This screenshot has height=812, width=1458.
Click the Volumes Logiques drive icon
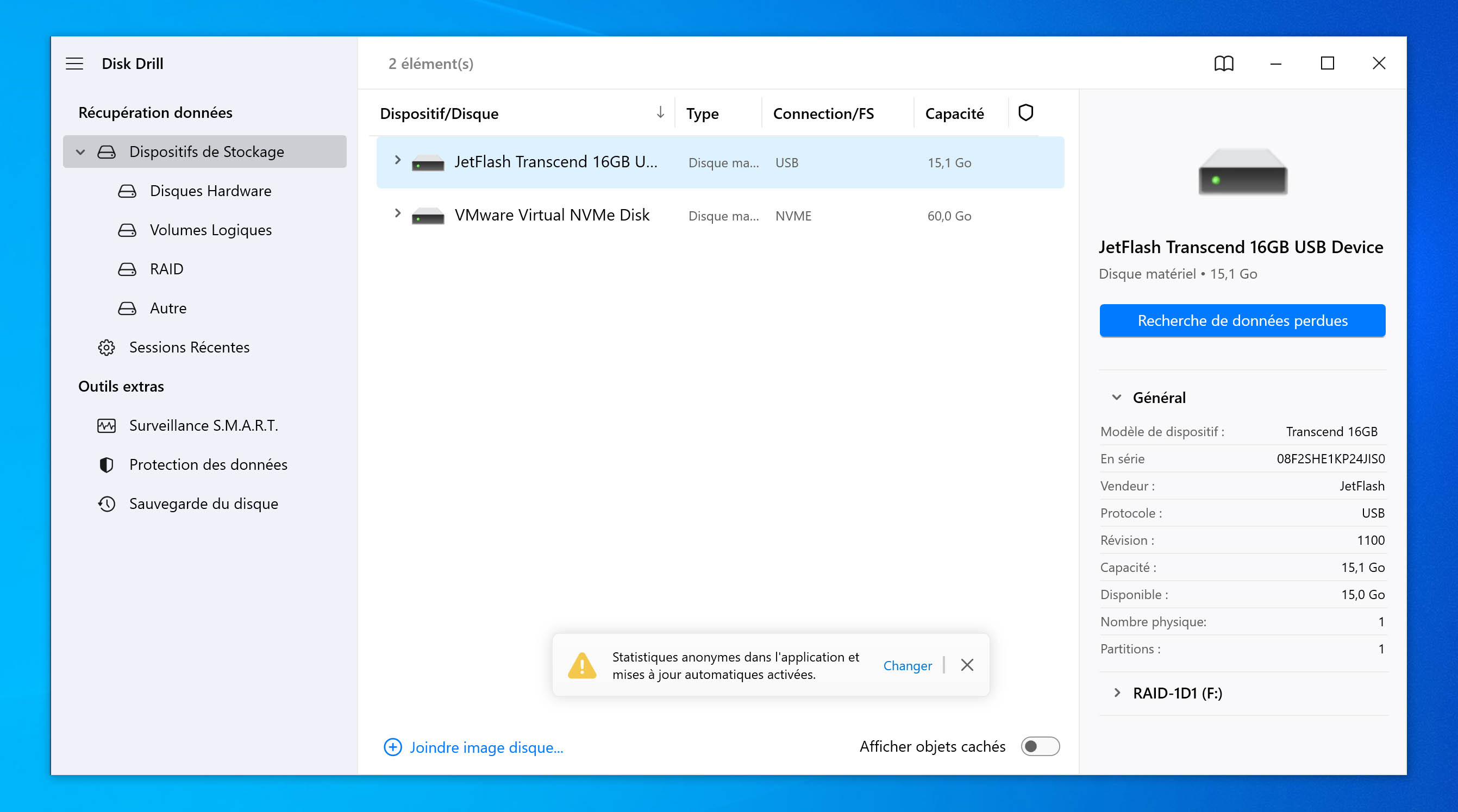(x=127, y=230)
